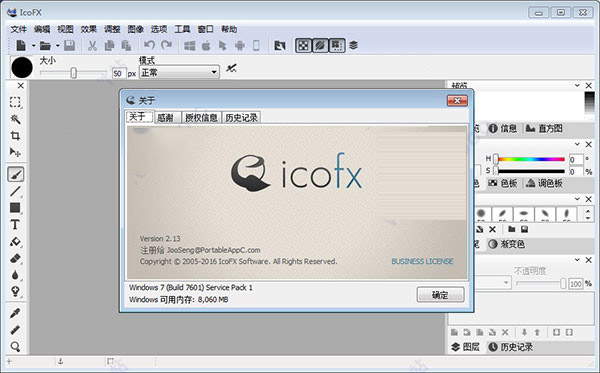Select the dodge light bulb tool
This screenshot has height=373, width=600.
point(15,292)
